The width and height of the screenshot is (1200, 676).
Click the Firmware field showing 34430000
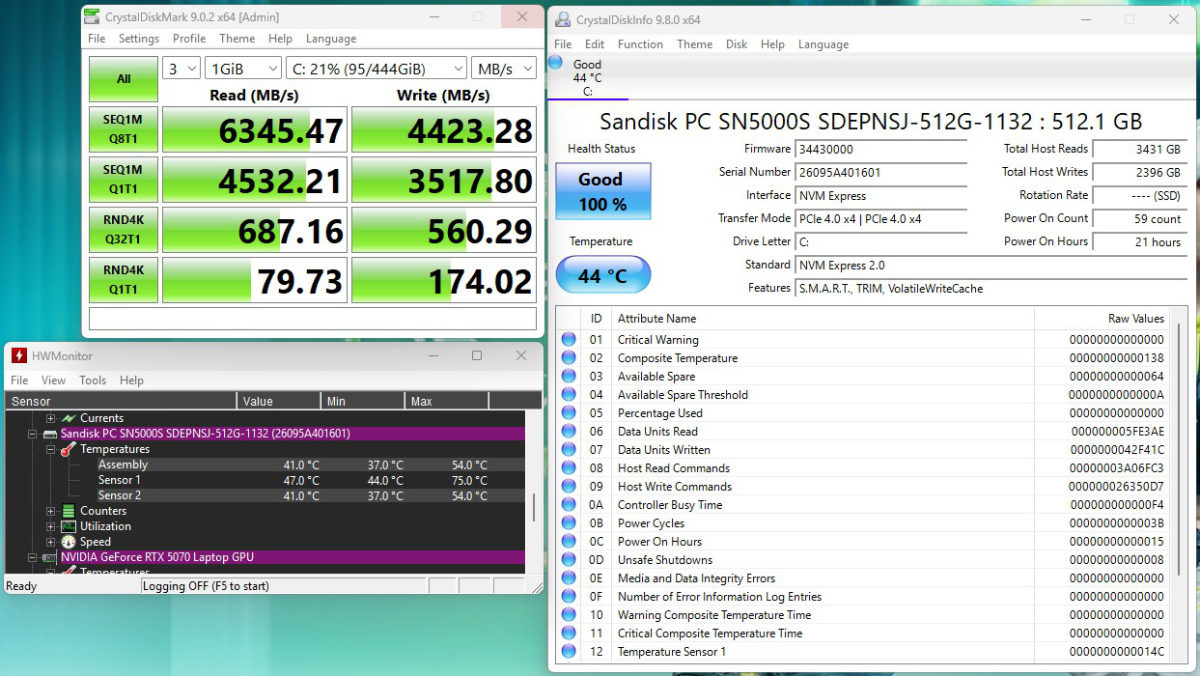tap(880, 149)
